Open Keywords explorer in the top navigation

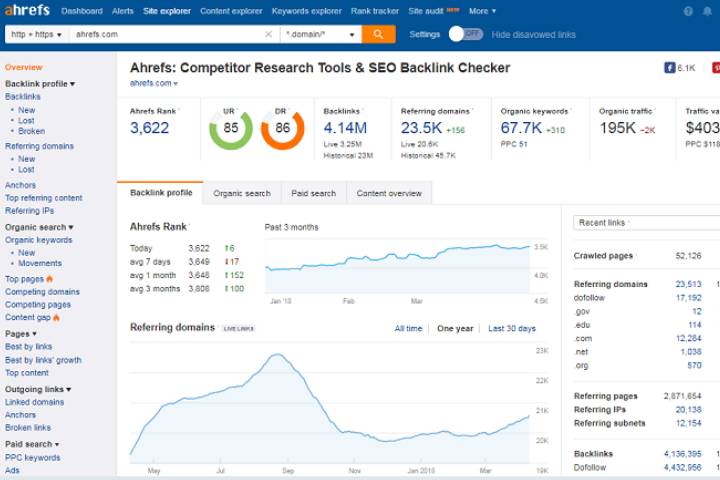pyautogui.click(x=307, y=11)
